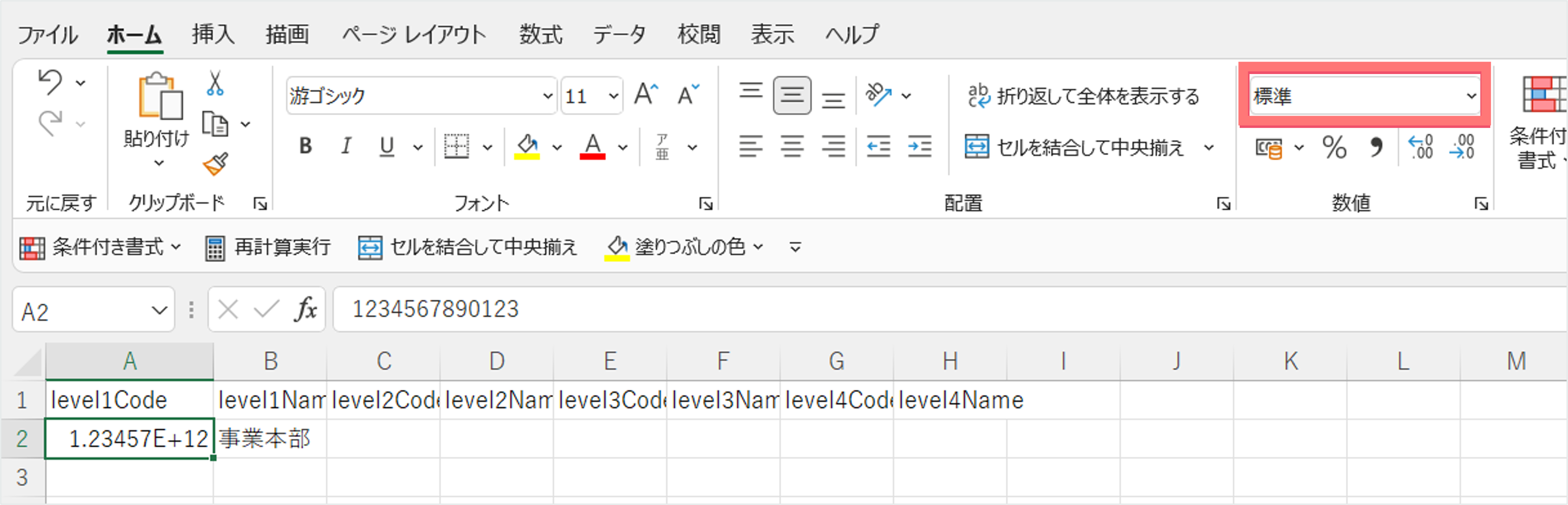Expand underline style options arrow
The width and height of the screenshot is (1568, 505).
pos(418,147)
